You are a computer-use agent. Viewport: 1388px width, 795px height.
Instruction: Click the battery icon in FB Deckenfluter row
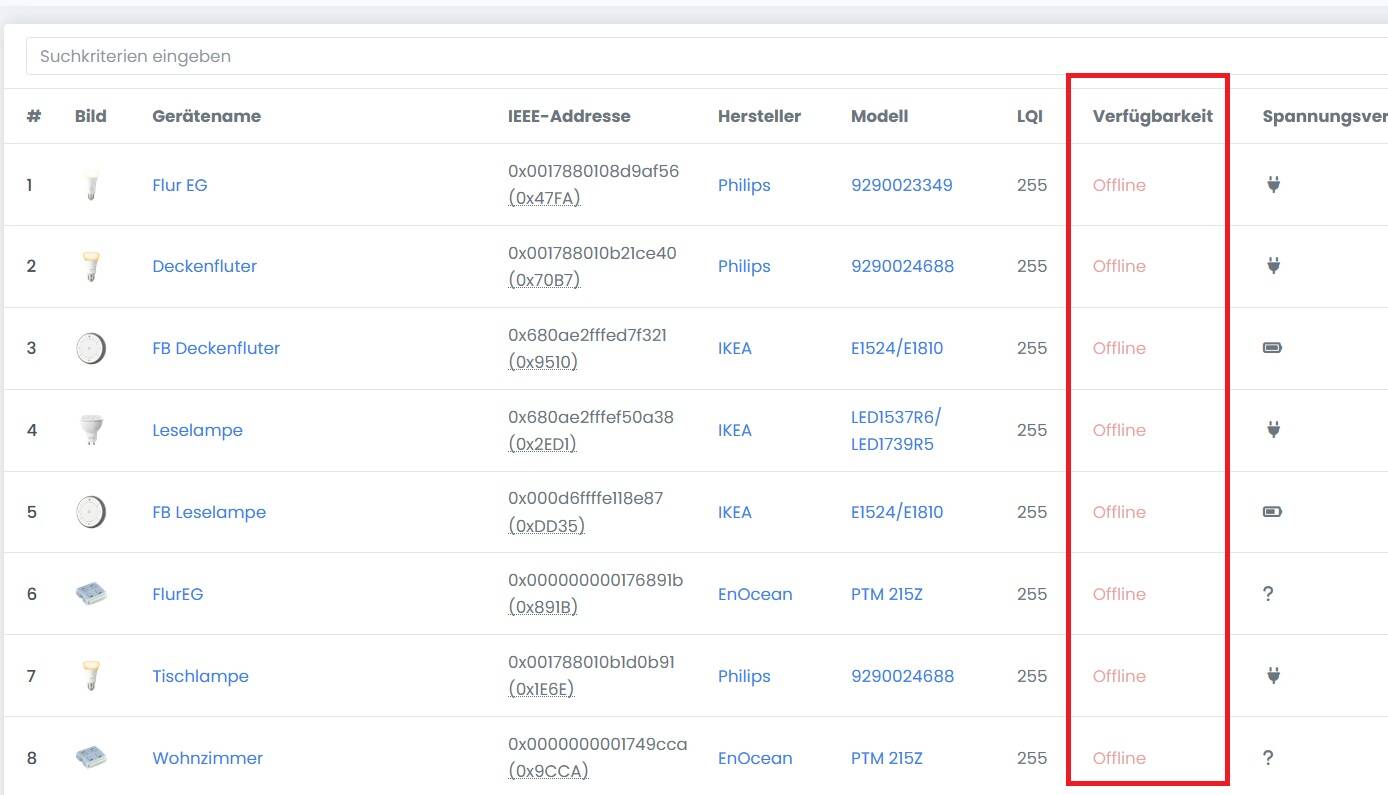click(x=1272, y=348)
